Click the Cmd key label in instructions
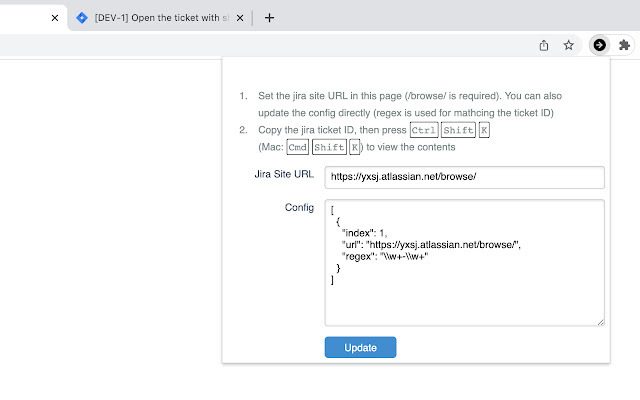Image resolution: width=640 pixels, height=400 pixels. pyautogui.click(x=297, y=148)
